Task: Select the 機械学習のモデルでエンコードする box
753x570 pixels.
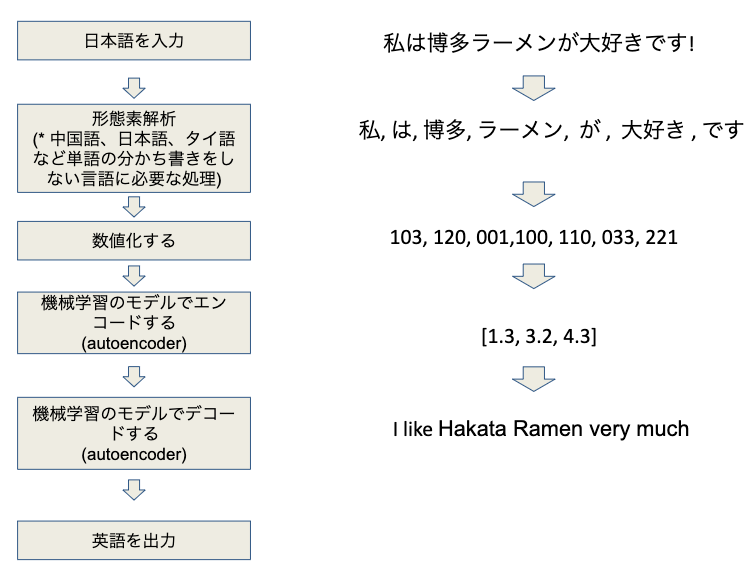Action: point(134,324)
